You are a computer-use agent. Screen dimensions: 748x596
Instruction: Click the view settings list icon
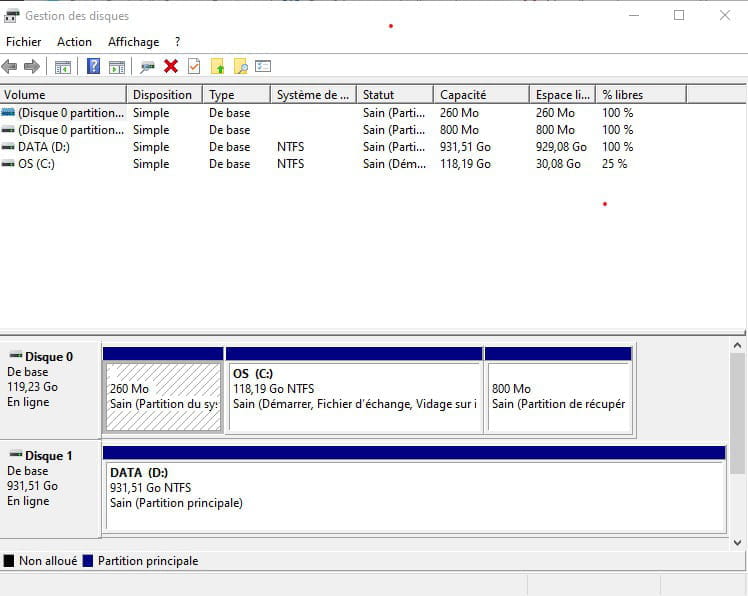click(x=263, y=66)
